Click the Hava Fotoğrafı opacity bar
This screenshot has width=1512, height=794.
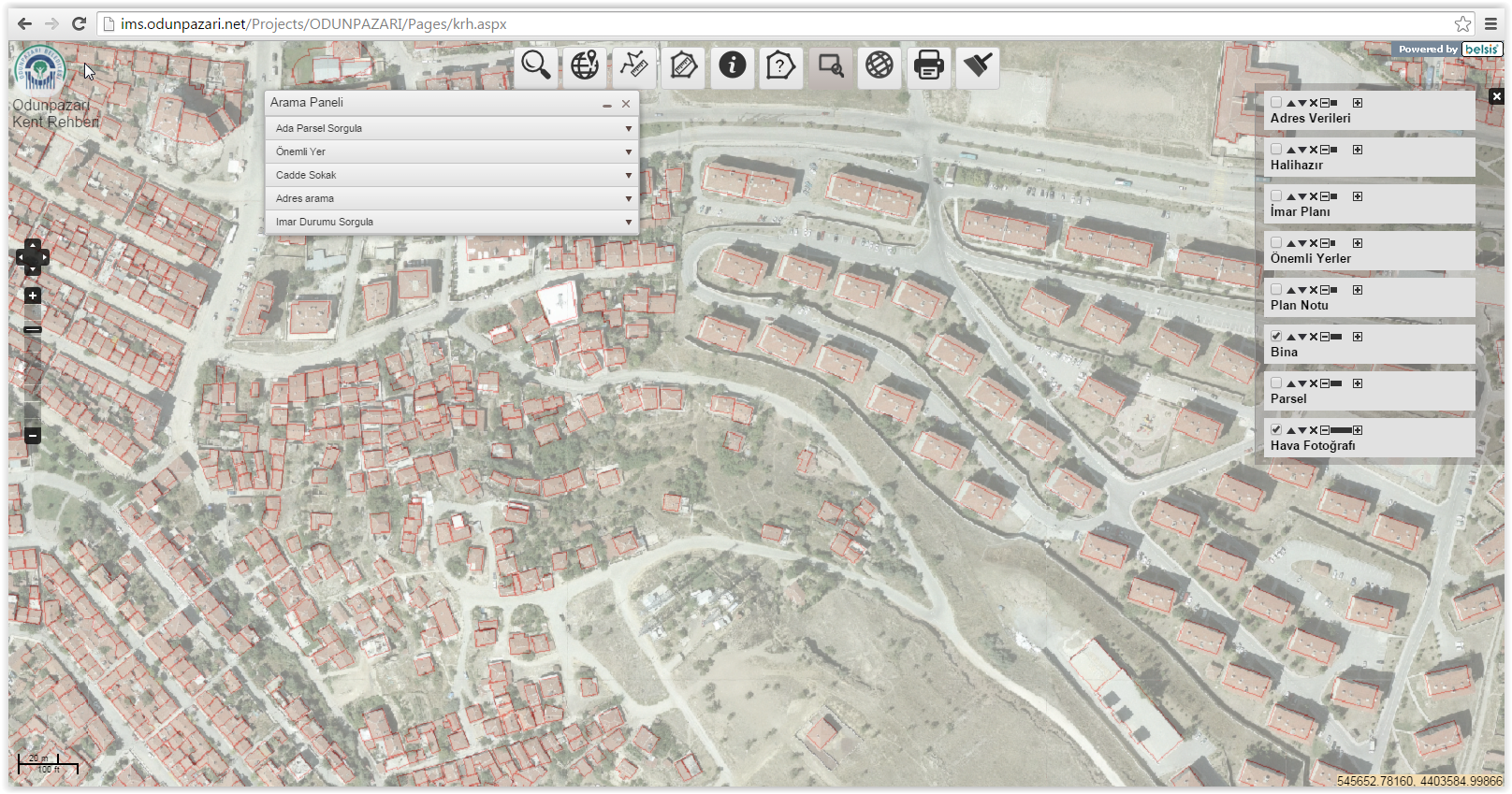(1341, 430)
